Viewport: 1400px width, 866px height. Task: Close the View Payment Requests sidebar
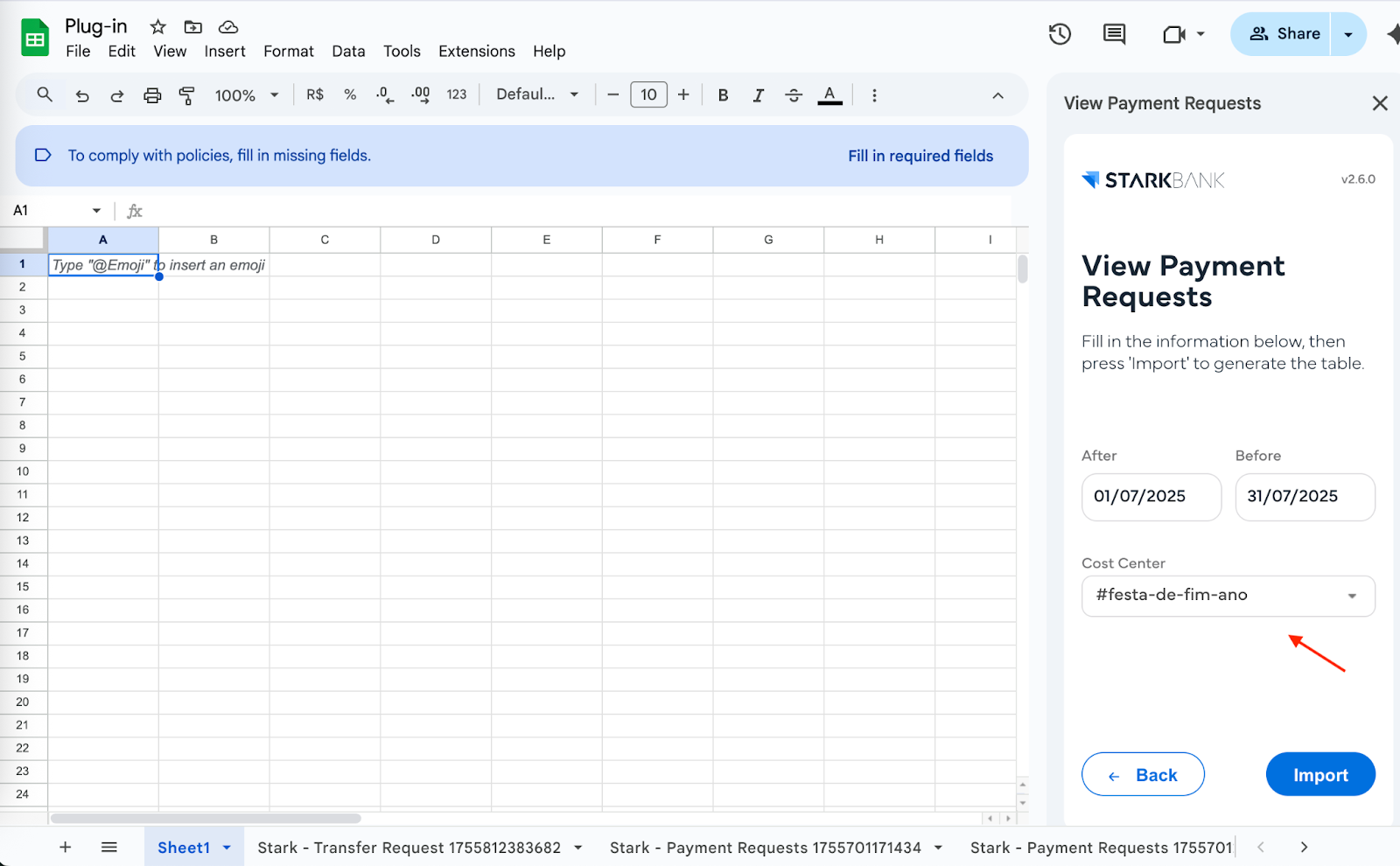[1380, 103]
